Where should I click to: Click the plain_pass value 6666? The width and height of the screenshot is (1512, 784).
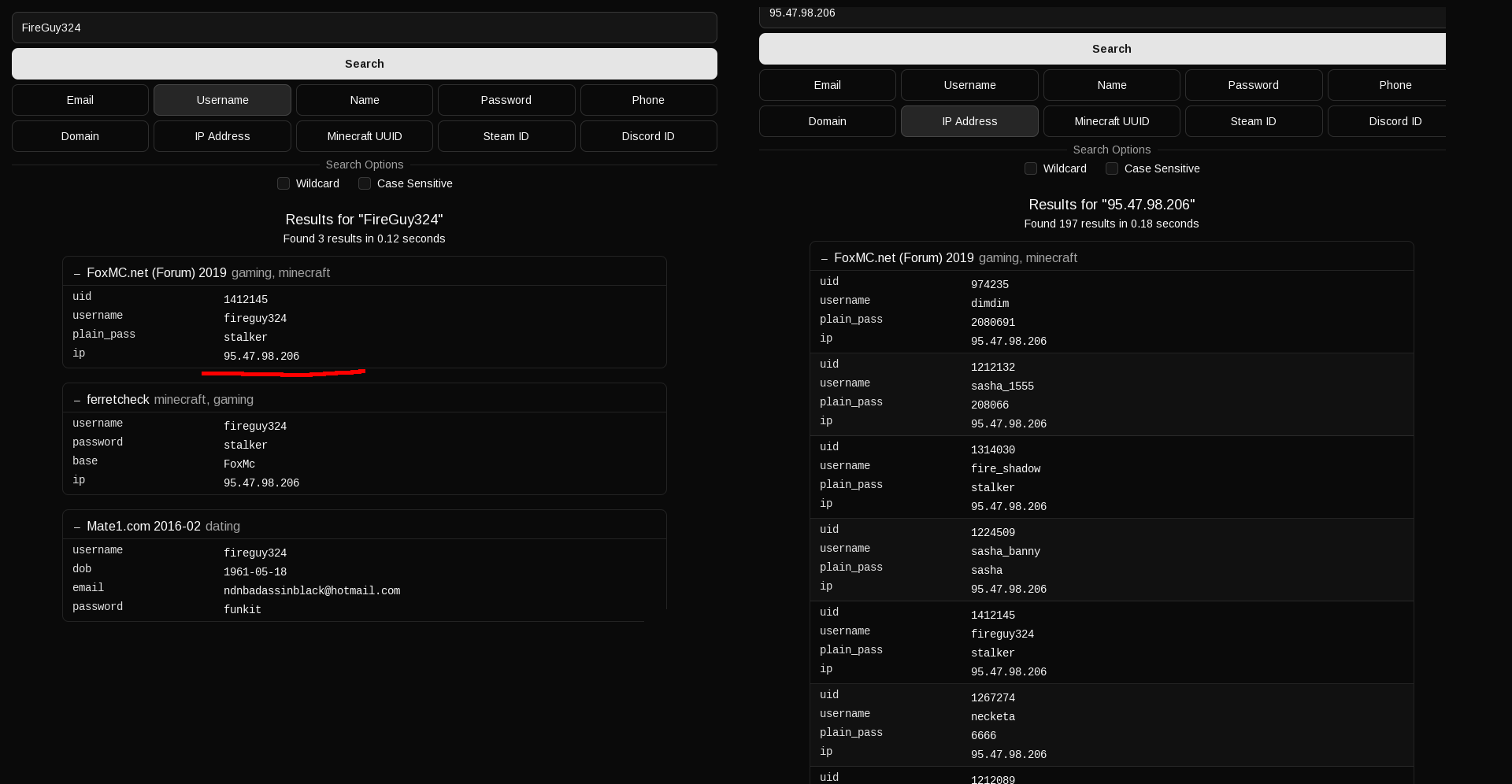point(984,736)
